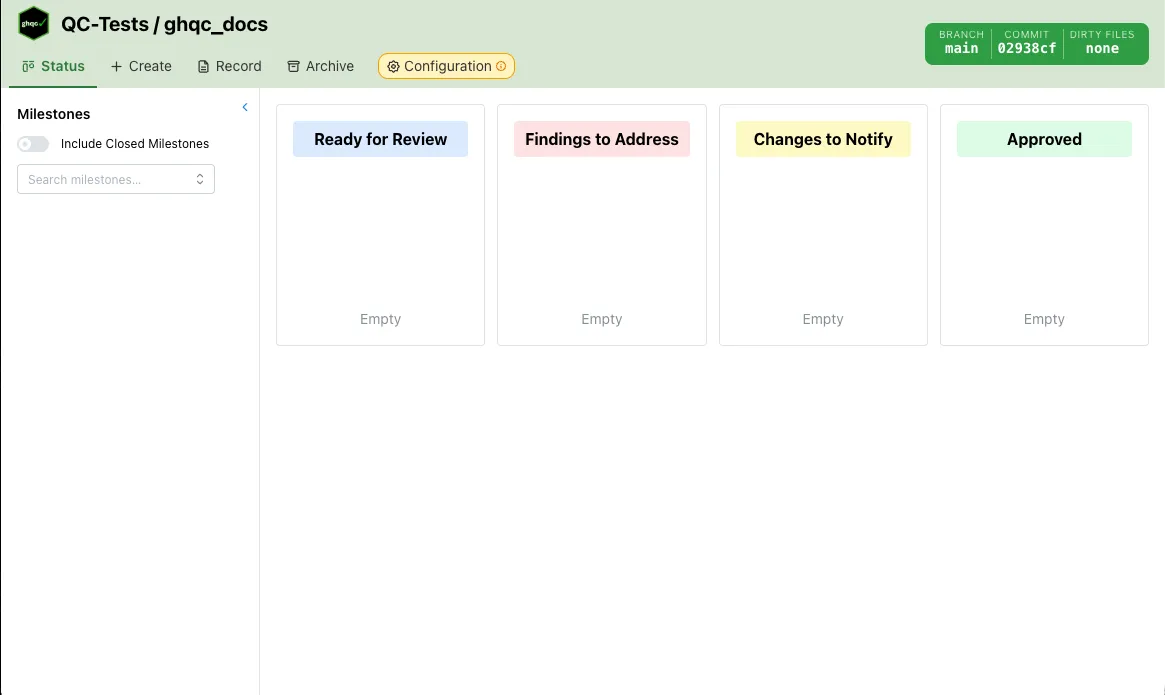Select the red Findings to Address header
The width and height of the screenshot is (1165, 695).
pos(601,139)
